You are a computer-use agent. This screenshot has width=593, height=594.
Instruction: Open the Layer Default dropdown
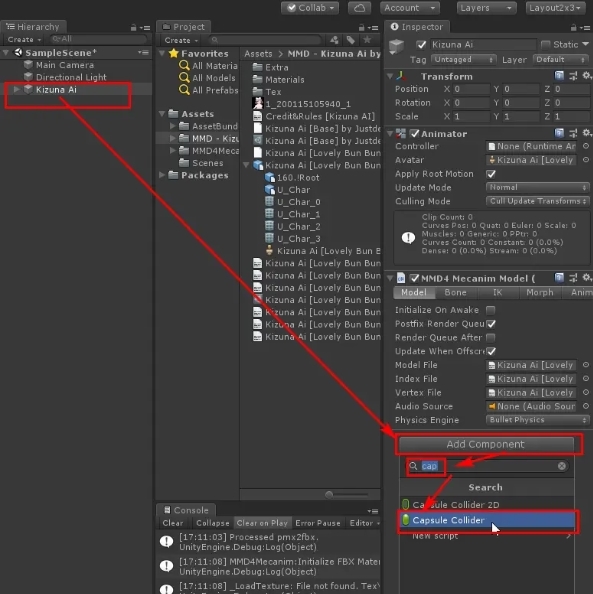click(x=560, y=59)
